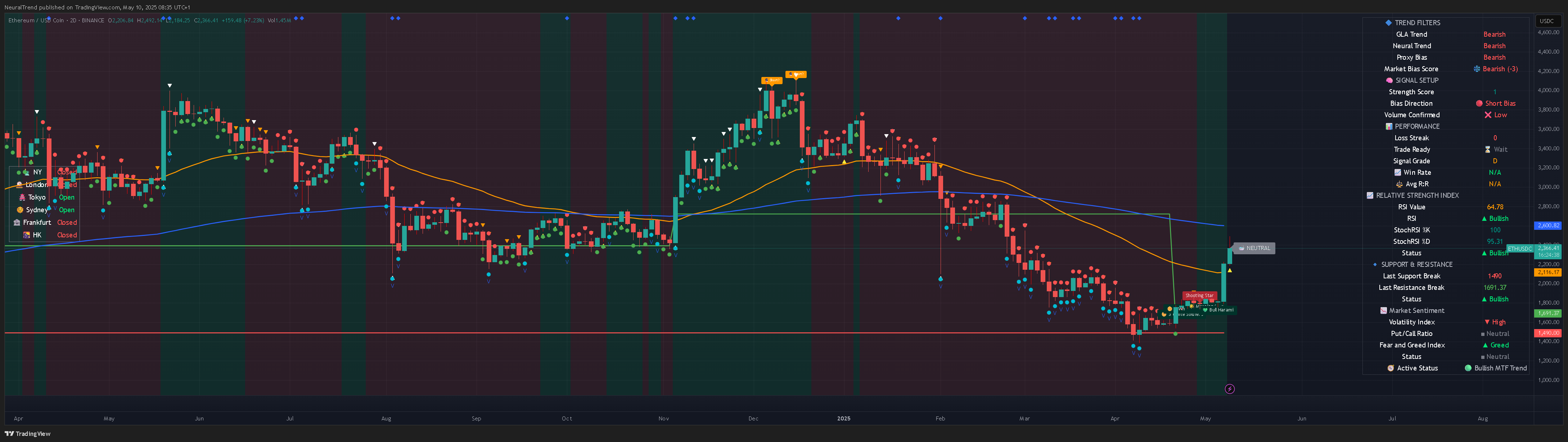
Task: Click the blue 2,600.82 price label
Action: [1548, 225]
